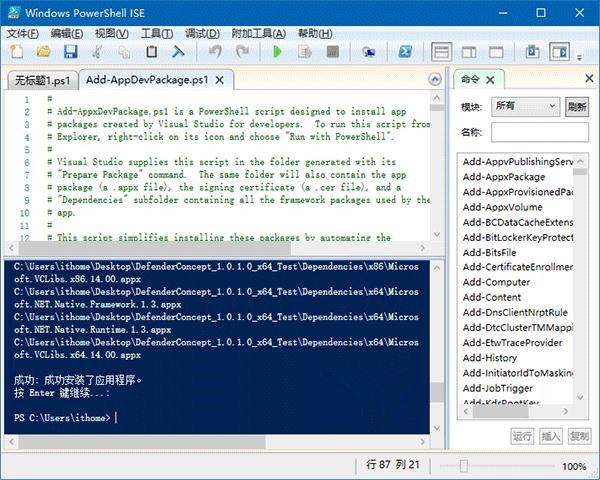Click the 插入 button
Viewport: 600px width, 480px height.
(x=551, y=436)
